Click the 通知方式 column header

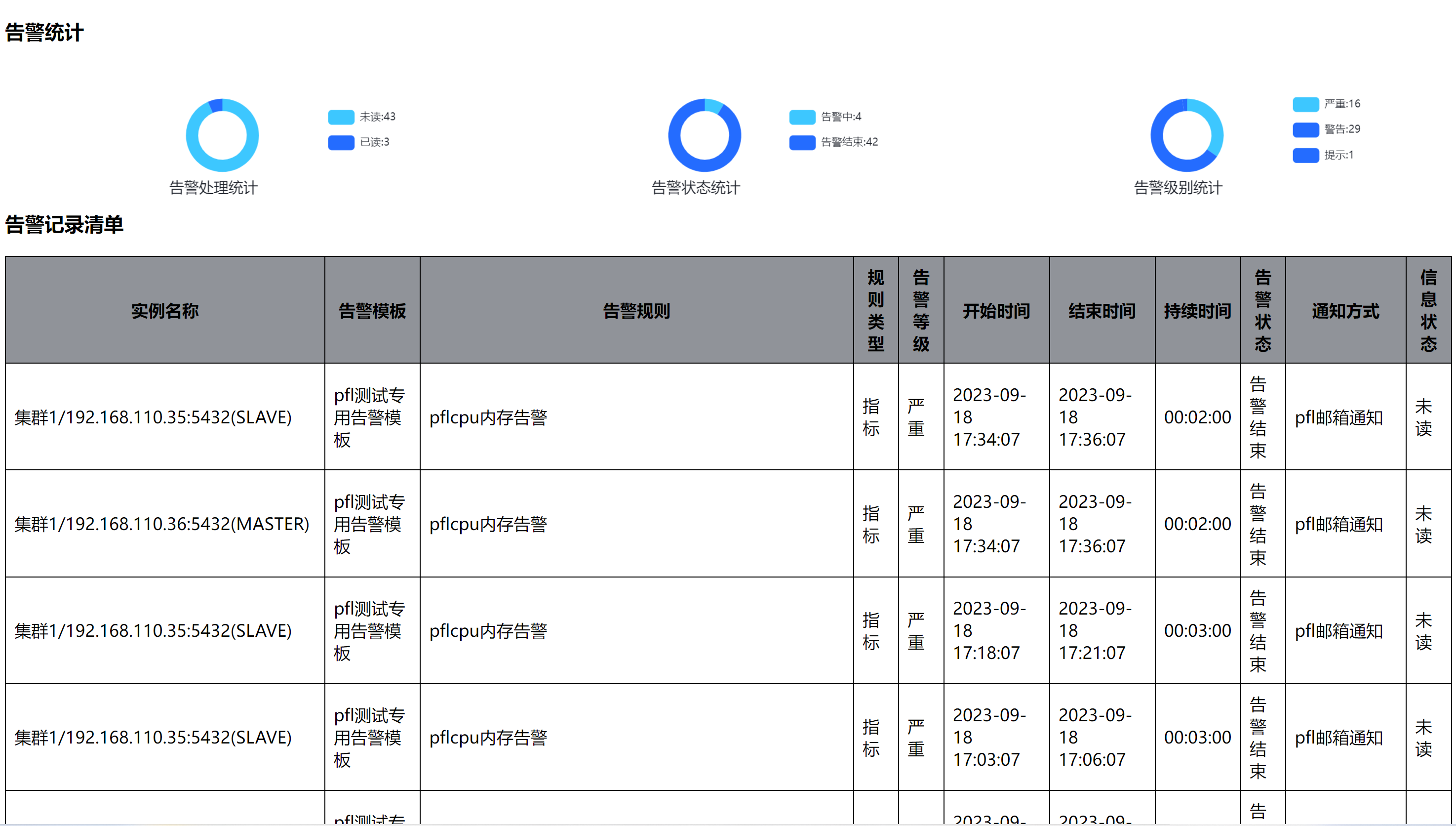click(x=1345, y=310)
